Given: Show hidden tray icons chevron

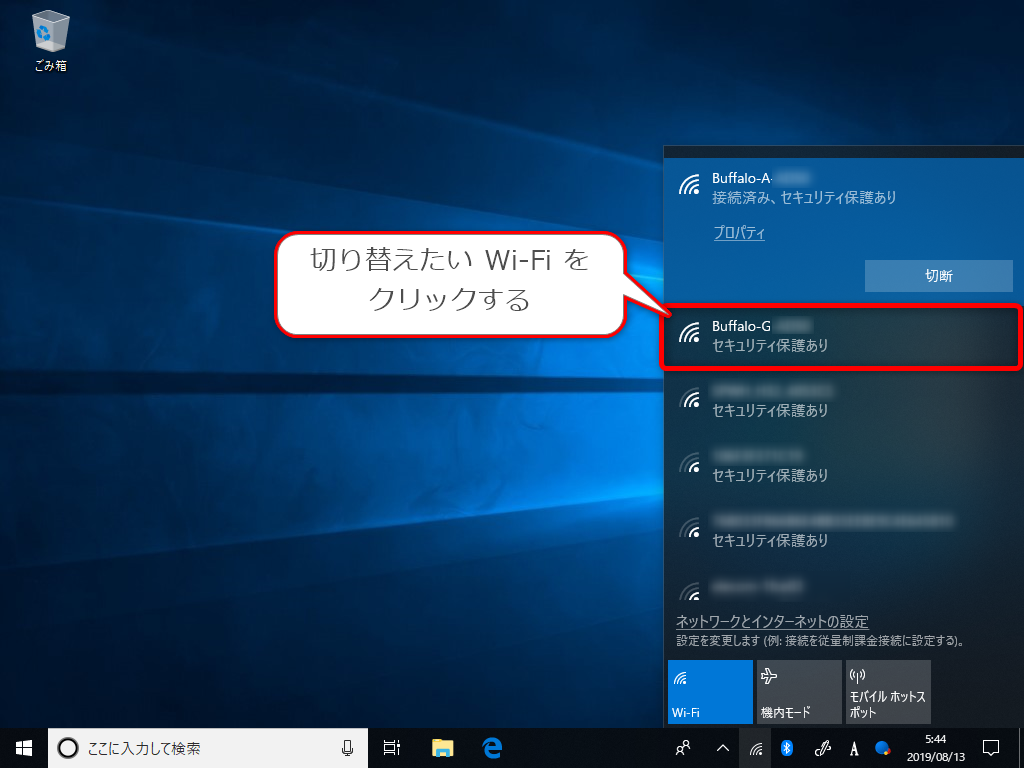Looking at the screenshot, I should coord(721,747).
